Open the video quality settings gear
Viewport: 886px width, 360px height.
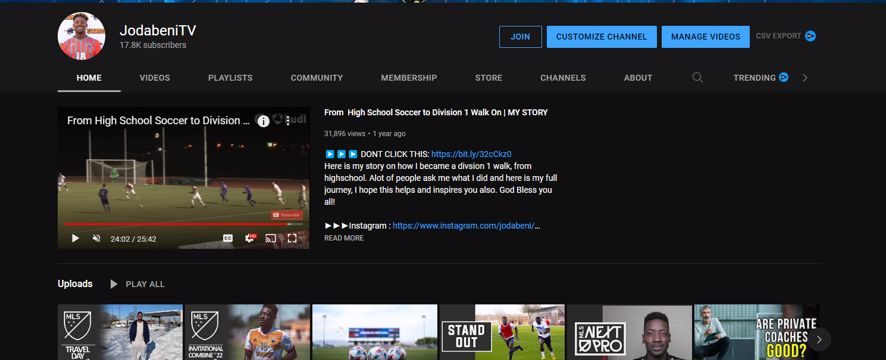point(250,238)
